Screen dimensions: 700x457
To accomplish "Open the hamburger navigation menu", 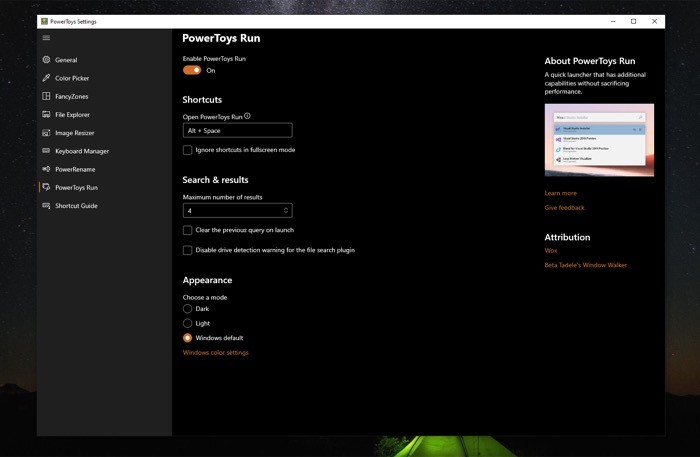I will (x=46, y=37).
